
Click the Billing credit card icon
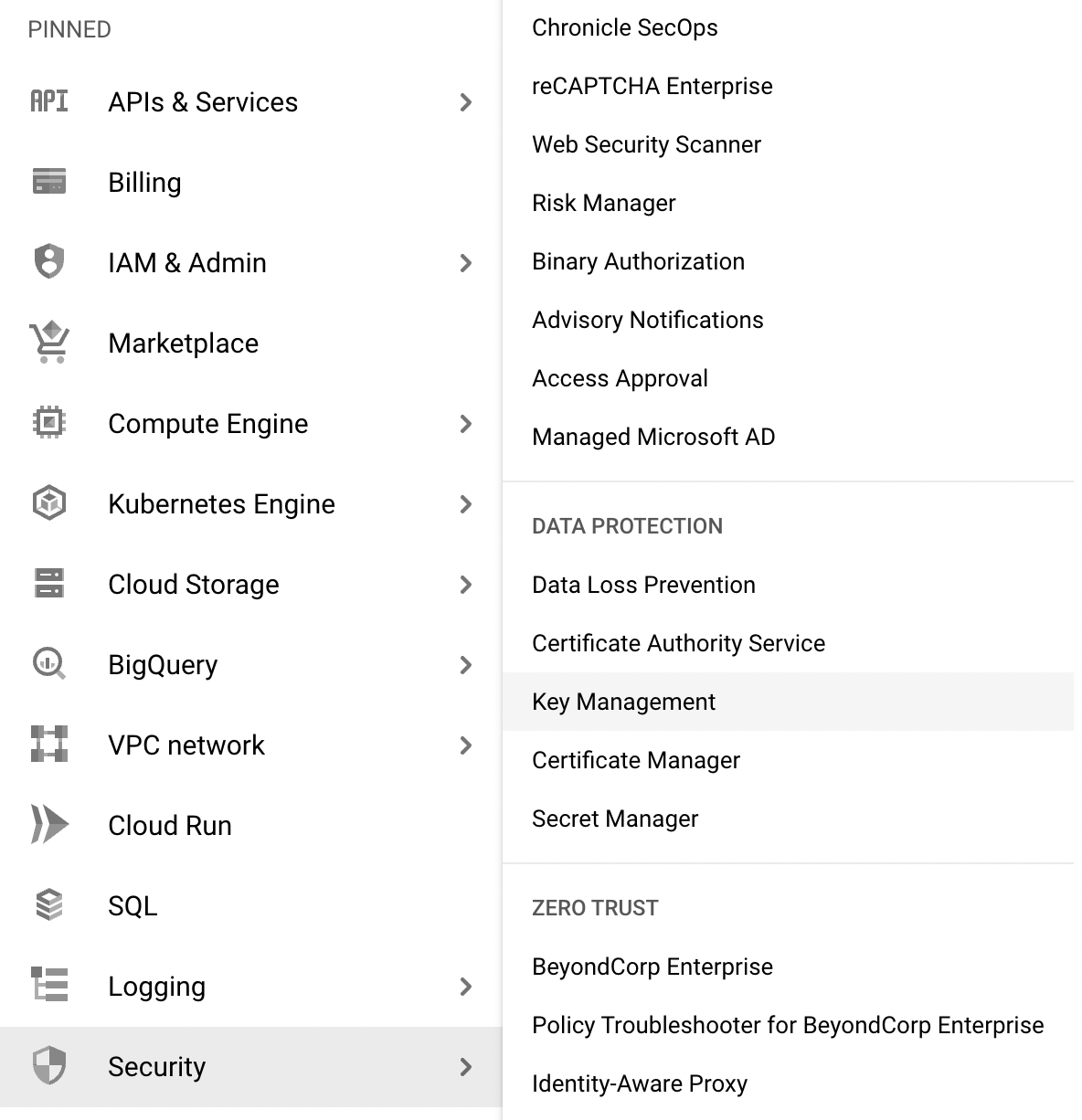[49, 181]
